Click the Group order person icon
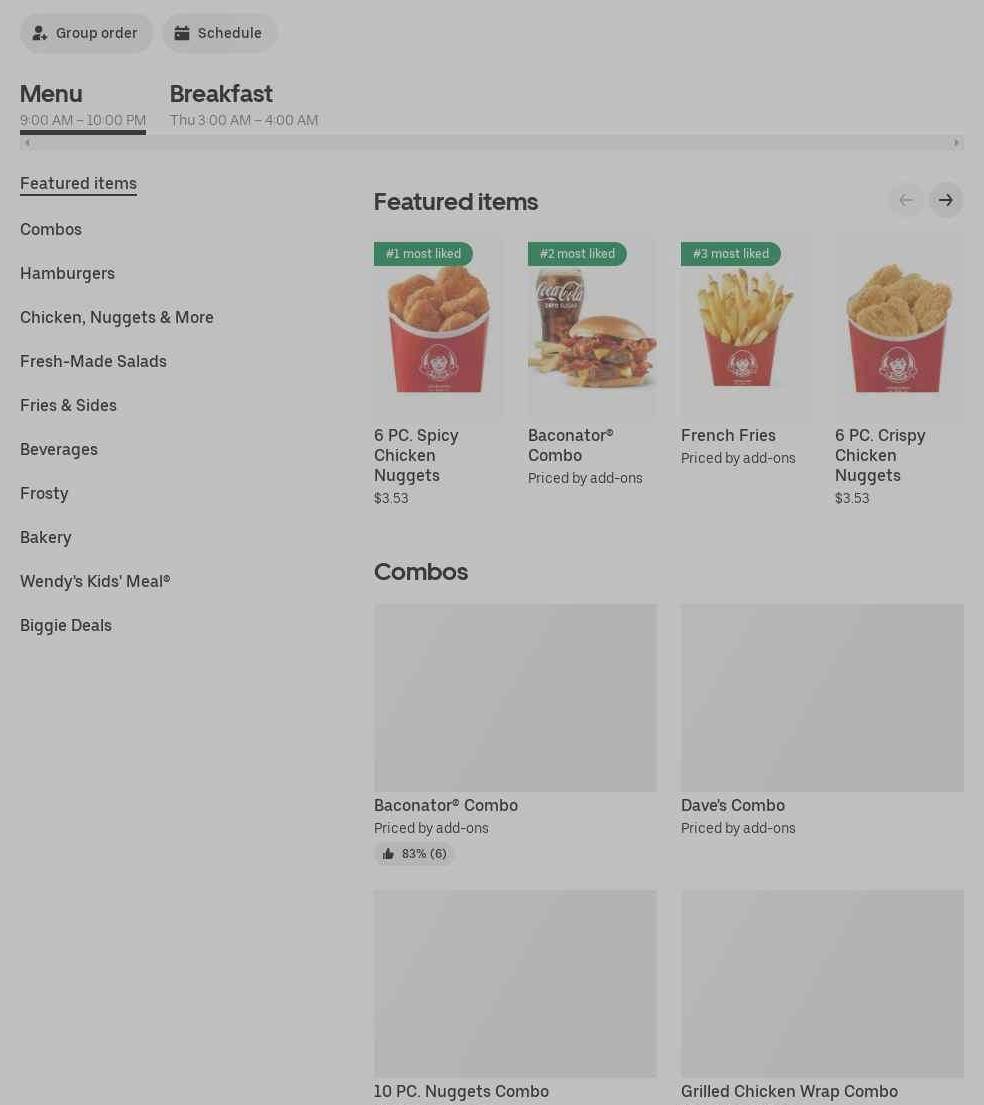 point(39,33)
